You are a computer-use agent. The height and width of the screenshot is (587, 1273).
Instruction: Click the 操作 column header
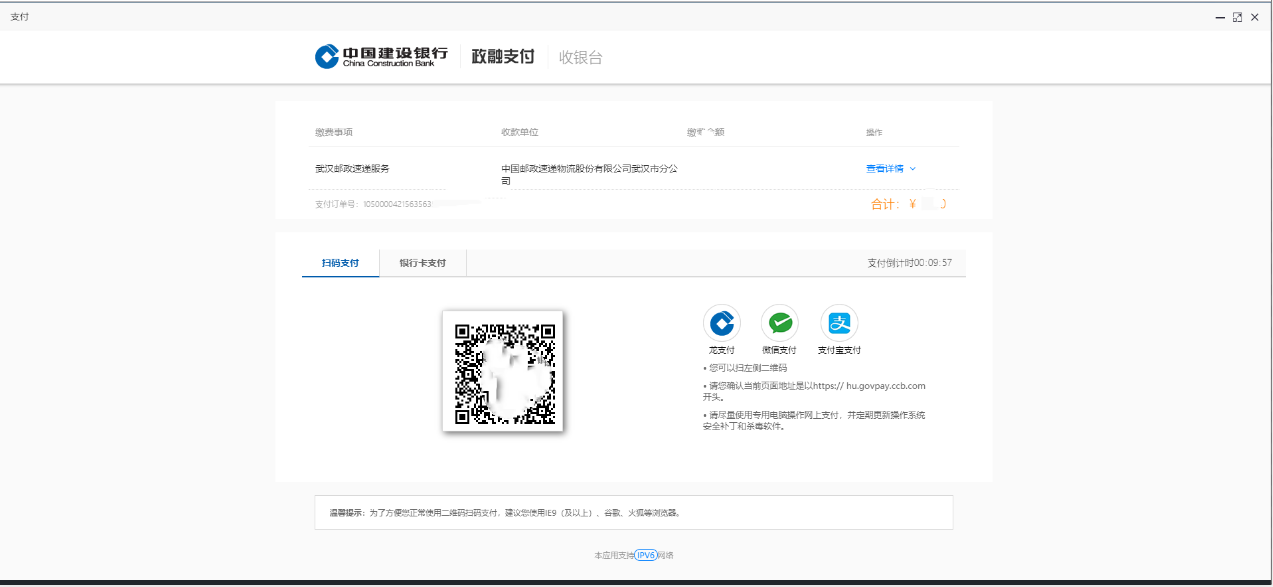pyautogui.click(x=874, y=132)
